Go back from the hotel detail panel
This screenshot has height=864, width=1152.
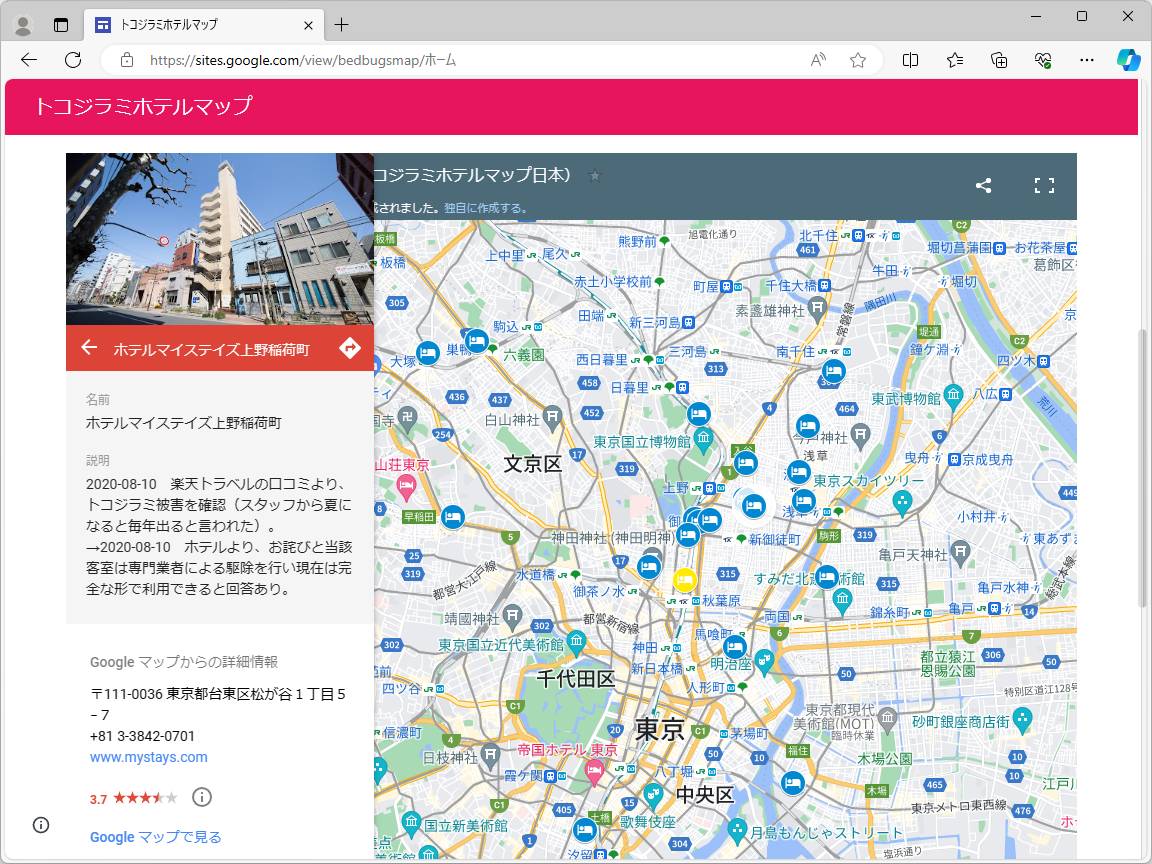88,348
